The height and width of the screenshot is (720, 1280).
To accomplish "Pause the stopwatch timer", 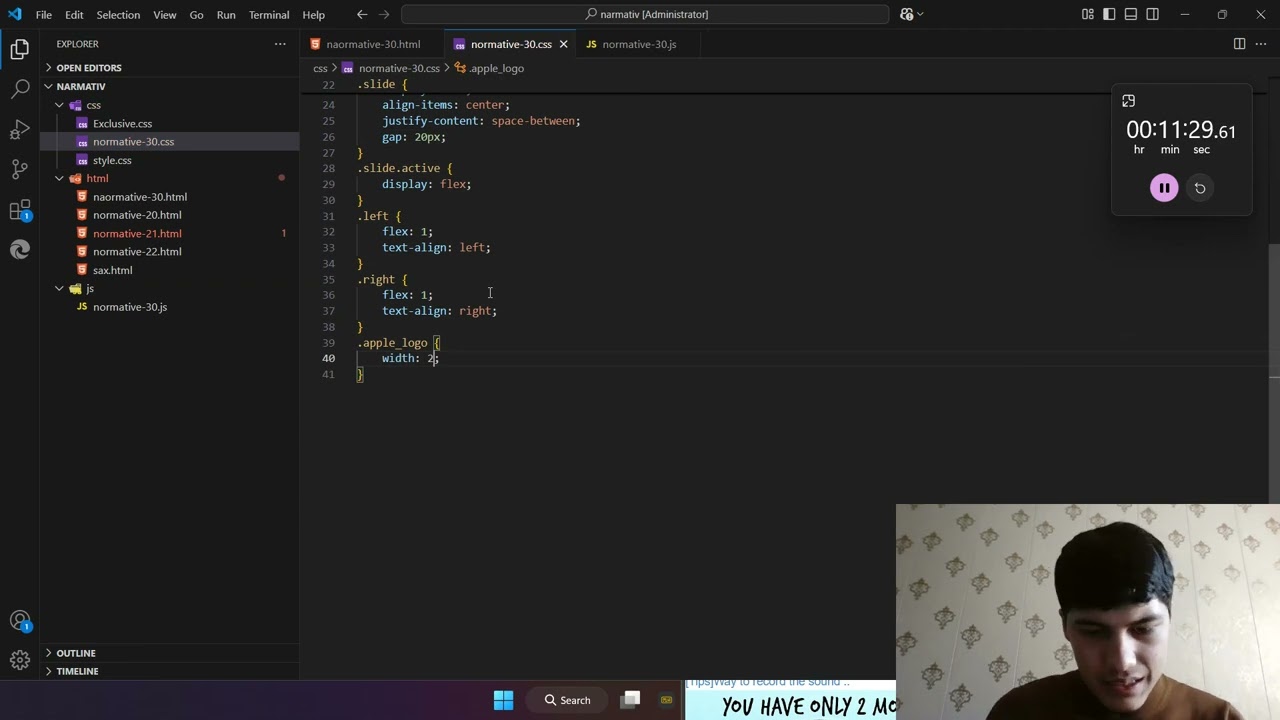I will click(1164, 188).
